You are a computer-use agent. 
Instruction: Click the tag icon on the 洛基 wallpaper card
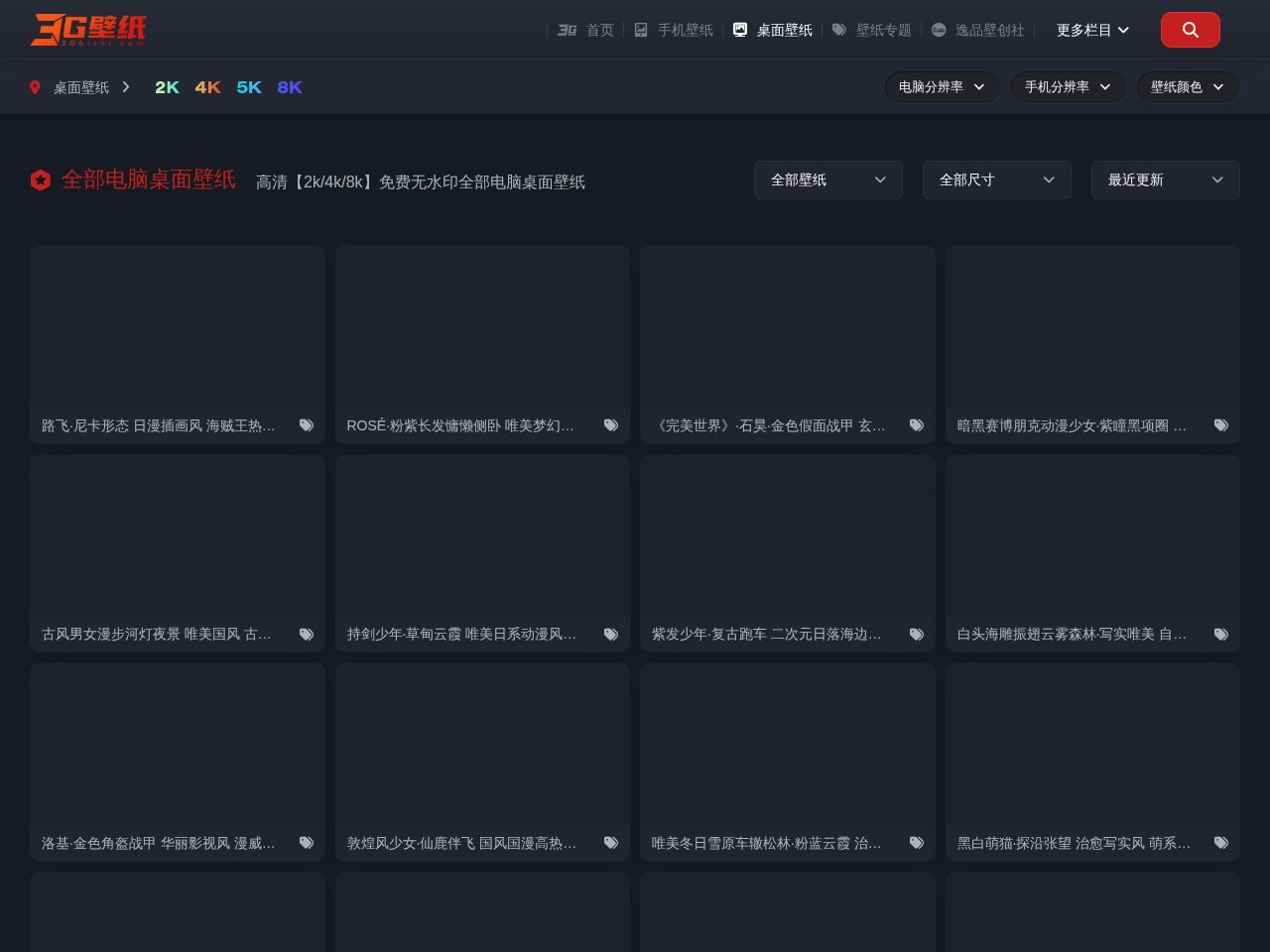307,842
